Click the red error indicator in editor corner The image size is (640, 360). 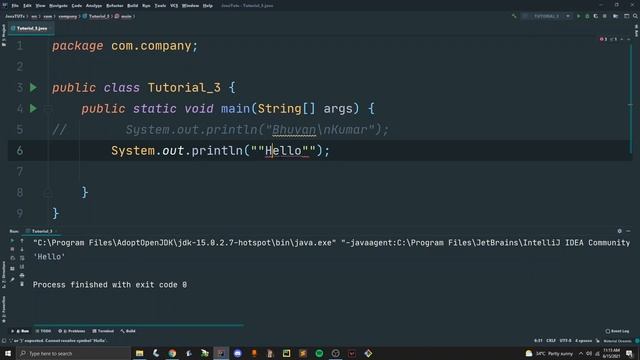tap(603, 39)
